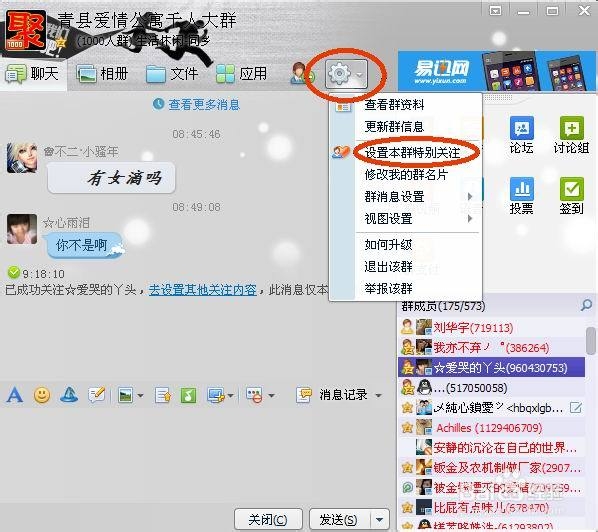This screenshot has width=598, height=532.
Task: Click the green music note icon
Action: click(x=188, y=395)
